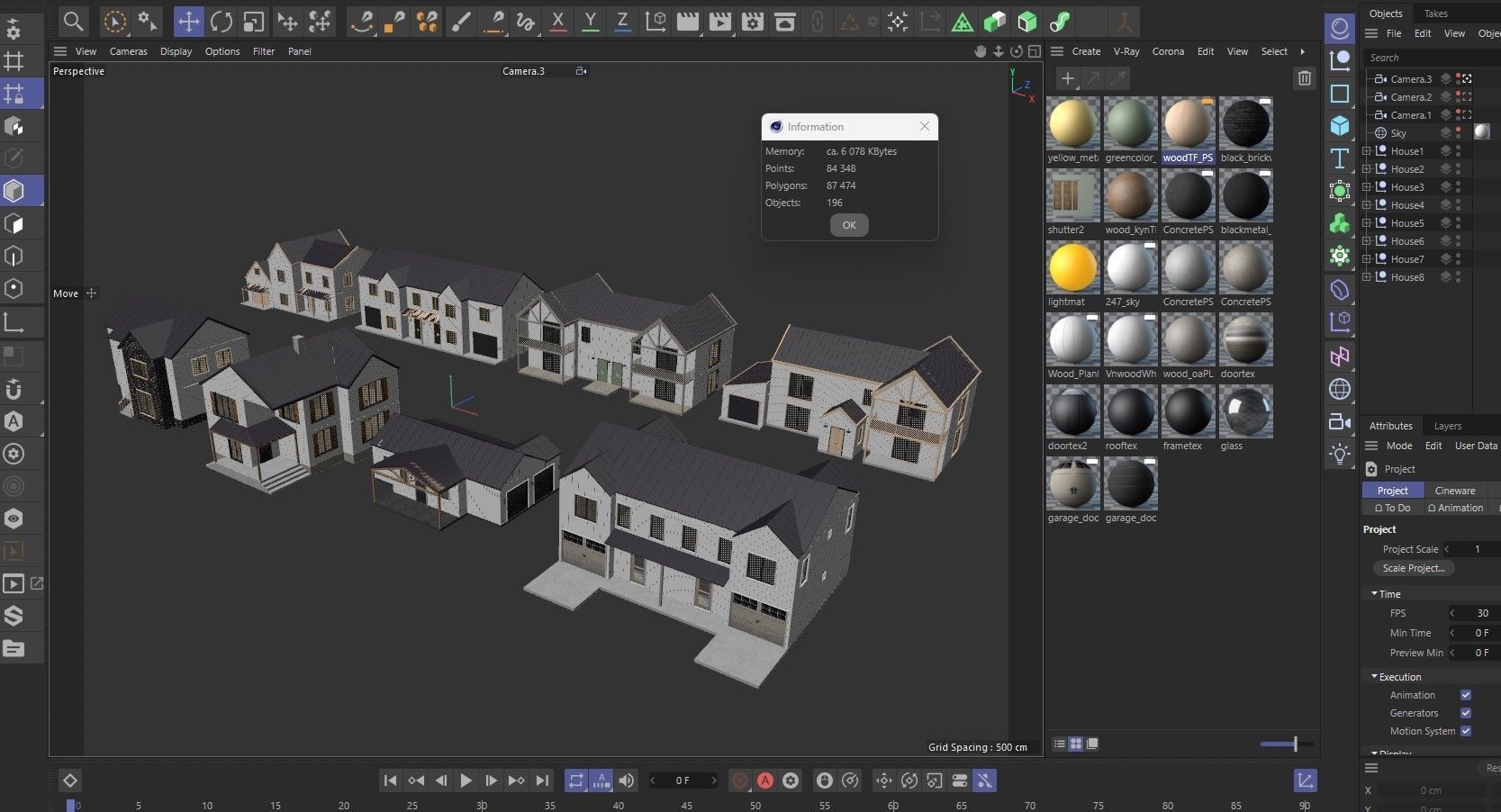1501x812 pixels.
Task: Expand the House5 object tree
Action: [1366, 223]
